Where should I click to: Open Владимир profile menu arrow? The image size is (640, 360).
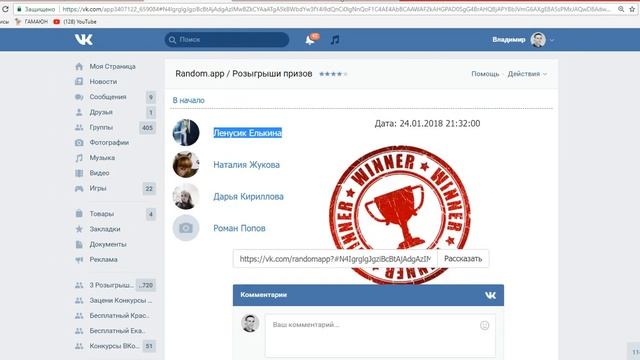(x=552, y=40)
